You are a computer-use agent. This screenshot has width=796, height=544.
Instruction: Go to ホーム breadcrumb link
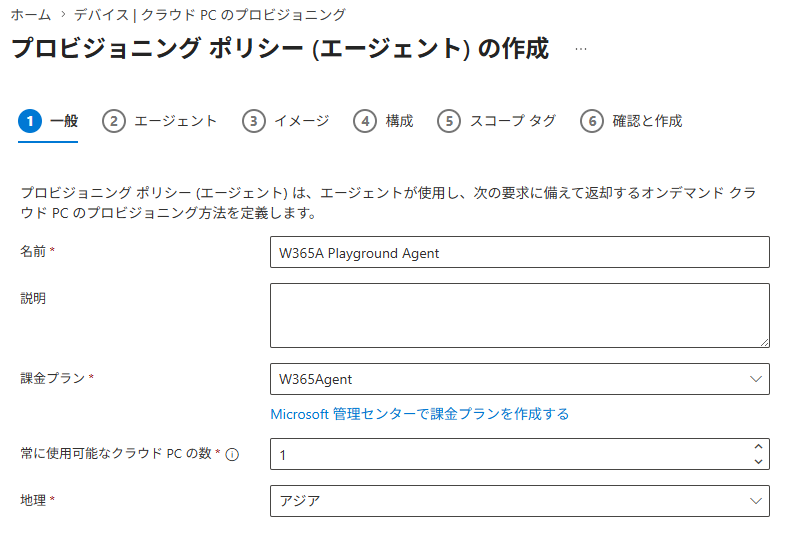(31, 15)
